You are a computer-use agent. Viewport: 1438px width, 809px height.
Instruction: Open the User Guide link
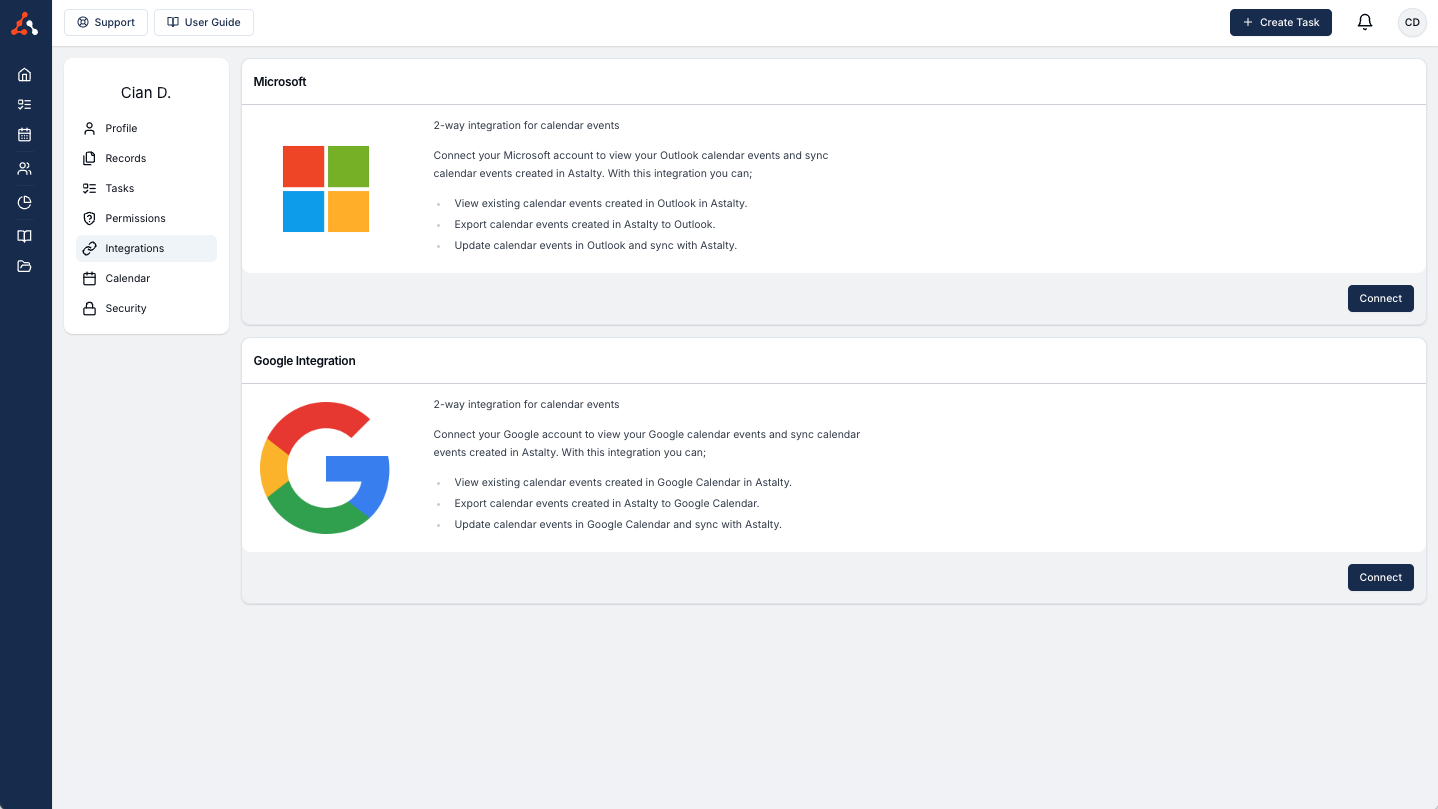204,22
